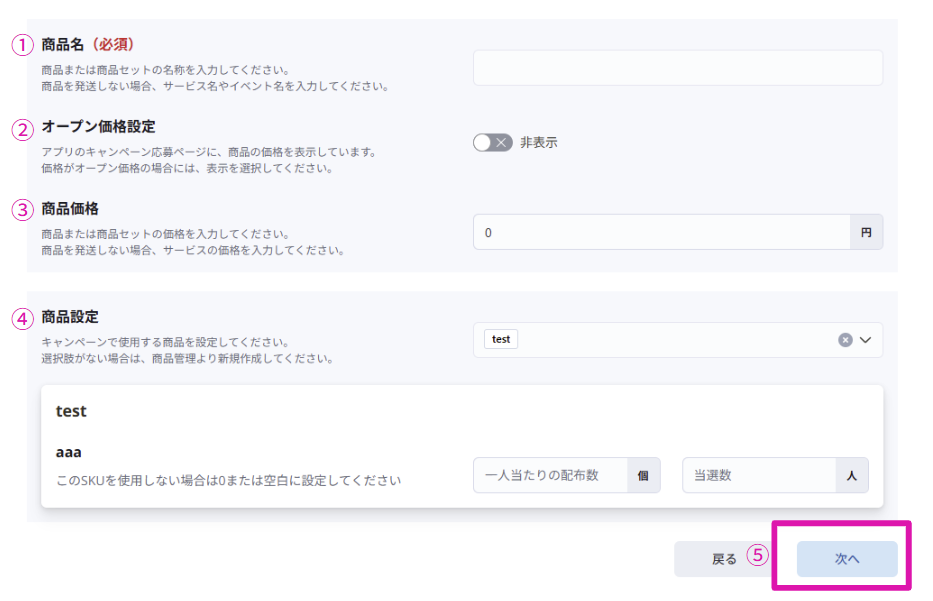Screen dimensions: 933x601
Task: Expand the 商品設定 dropdown chevron
Action: pyautogui.click(x=866, y=340)
